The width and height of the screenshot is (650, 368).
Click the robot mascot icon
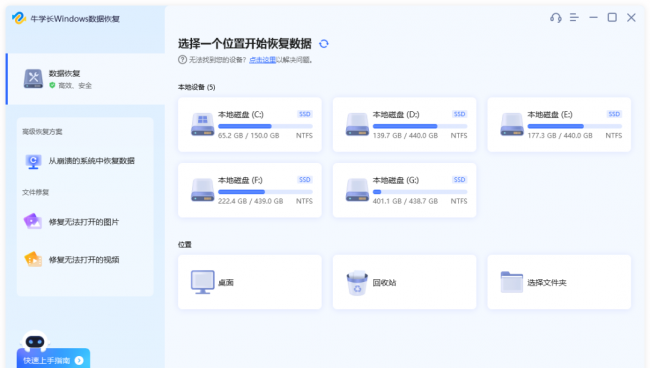(35, 341)
